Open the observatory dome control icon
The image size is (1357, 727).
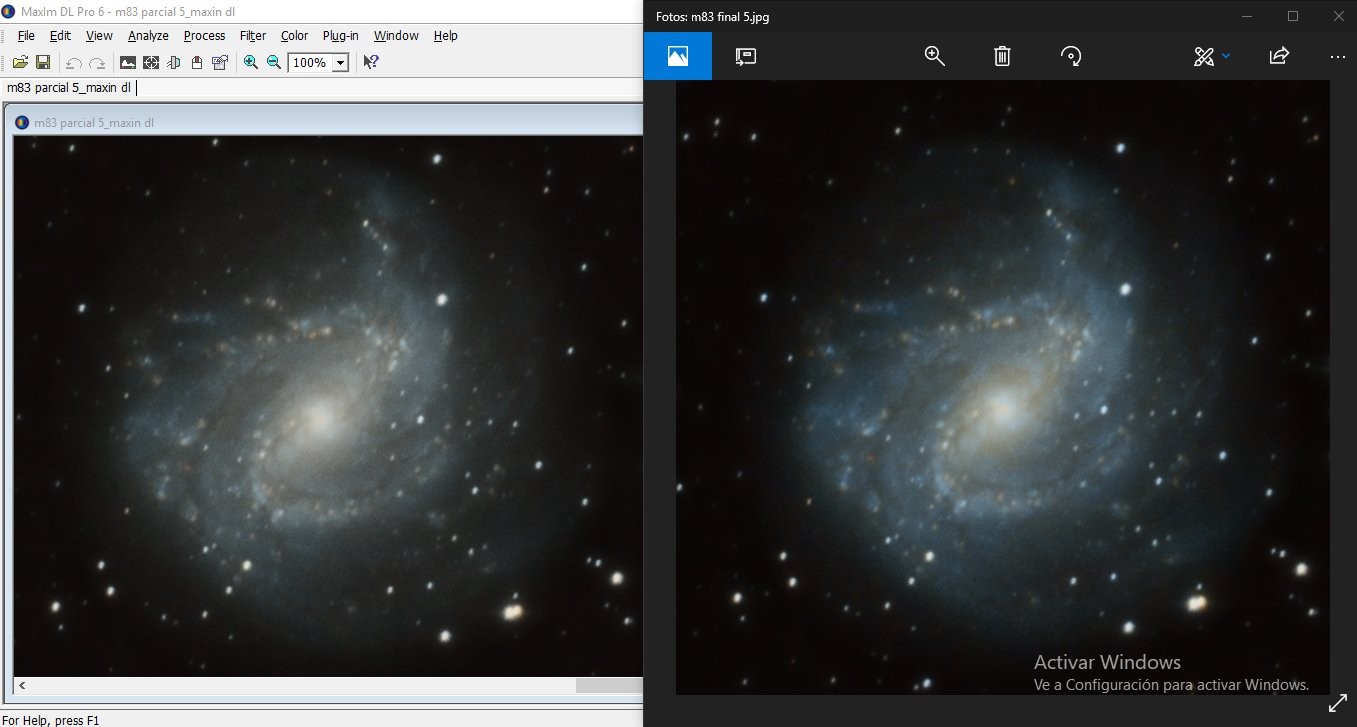[197, 62]
